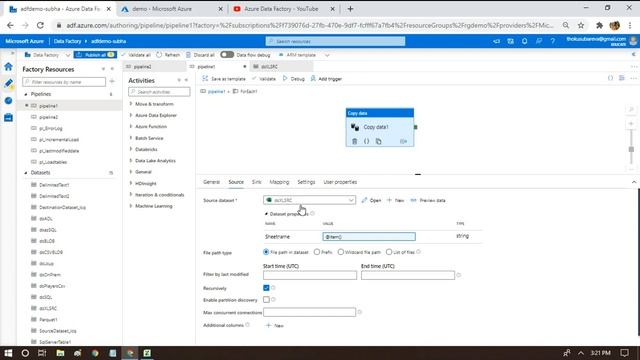Open the Manage toolbox icon in sidebar

pyautogui.click(x=8, y=118)
